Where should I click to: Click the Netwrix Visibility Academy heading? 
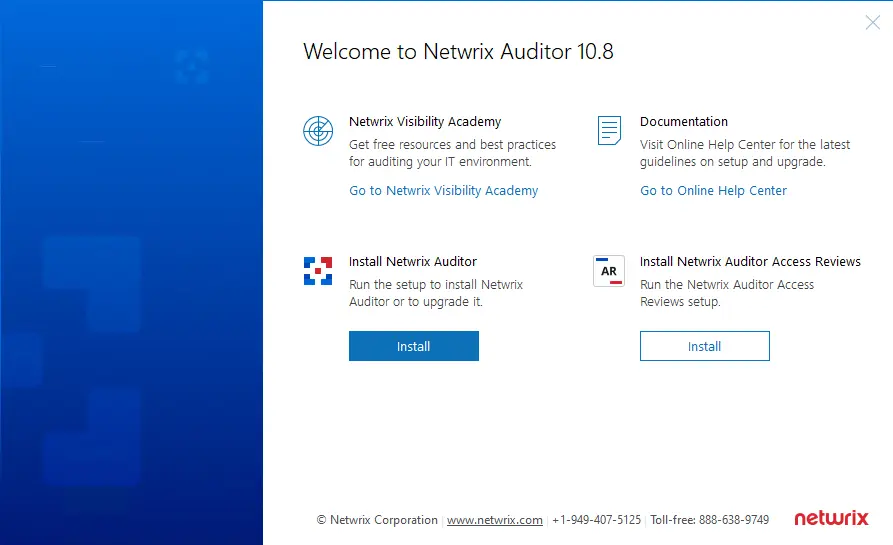point(425,122)
